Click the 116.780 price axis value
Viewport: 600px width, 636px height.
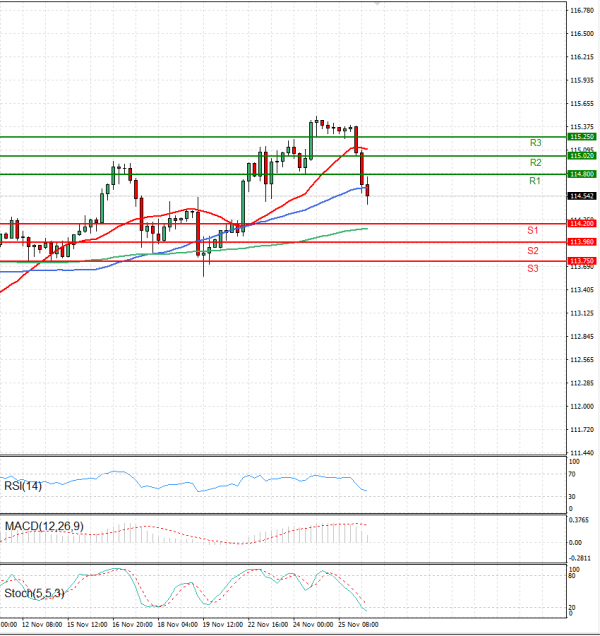[582, 11]
